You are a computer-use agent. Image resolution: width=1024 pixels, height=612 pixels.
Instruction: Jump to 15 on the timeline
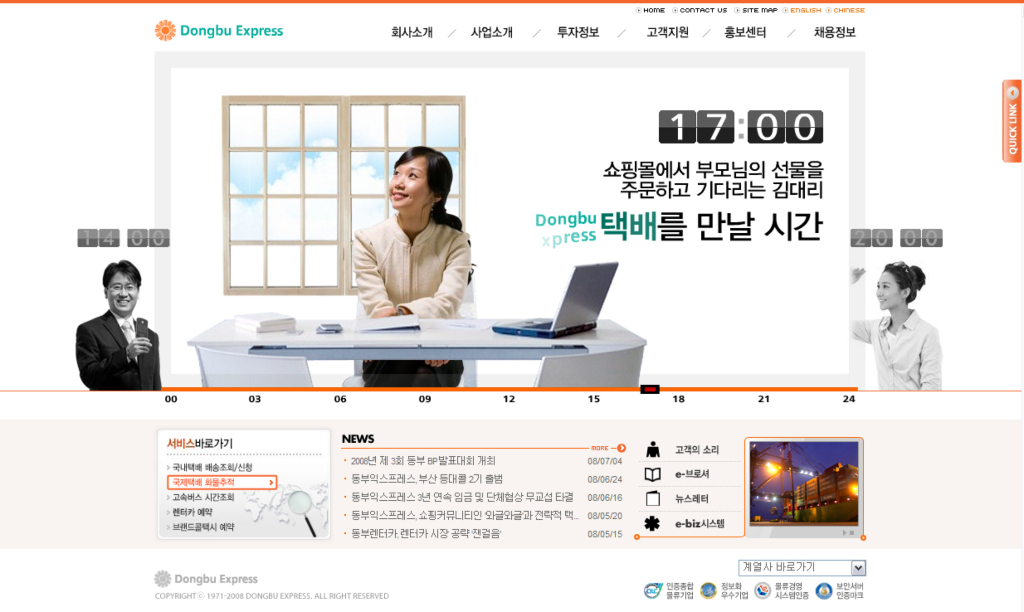(594, 399)
